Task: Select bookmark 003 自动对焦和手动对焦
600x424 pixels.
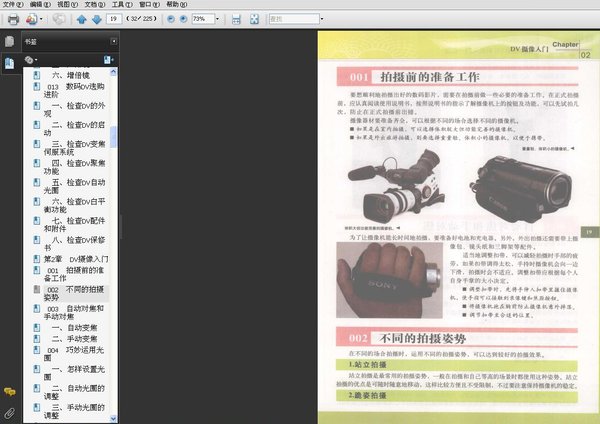Action: [74, 312]
